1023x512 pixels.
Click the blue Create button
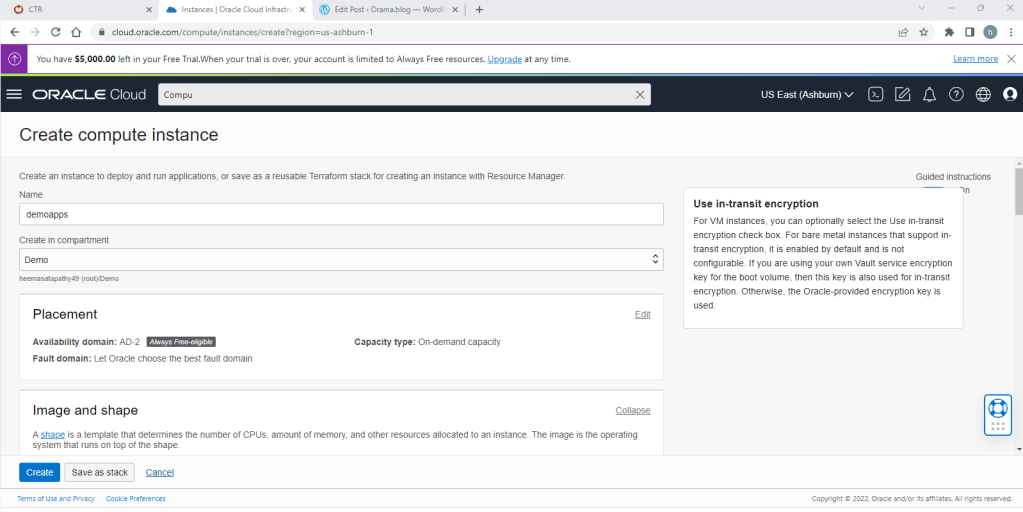point(39,472)
